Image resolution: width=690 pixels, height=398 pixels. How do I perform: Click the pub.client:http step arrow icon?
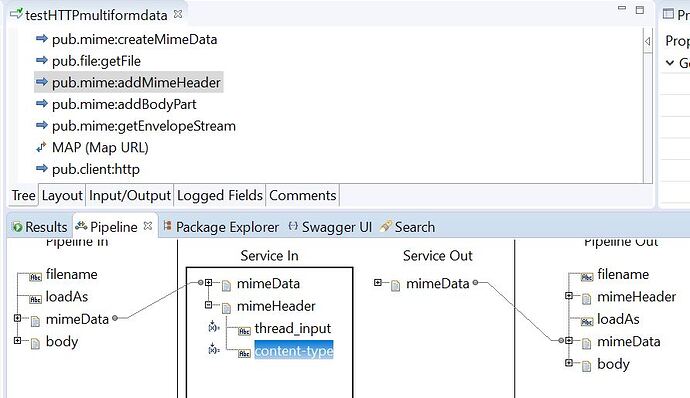click(x=41, y=169)
